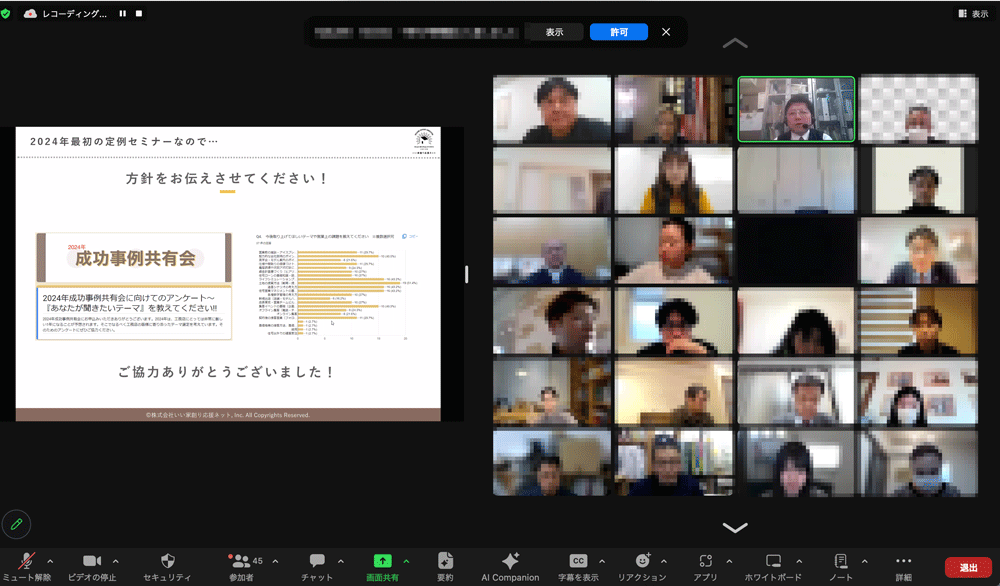Screen dimensions: 1000x586
Task: Expand the audio options arrow next to mute
Action: pyautogui.click(x=51, y=560)
